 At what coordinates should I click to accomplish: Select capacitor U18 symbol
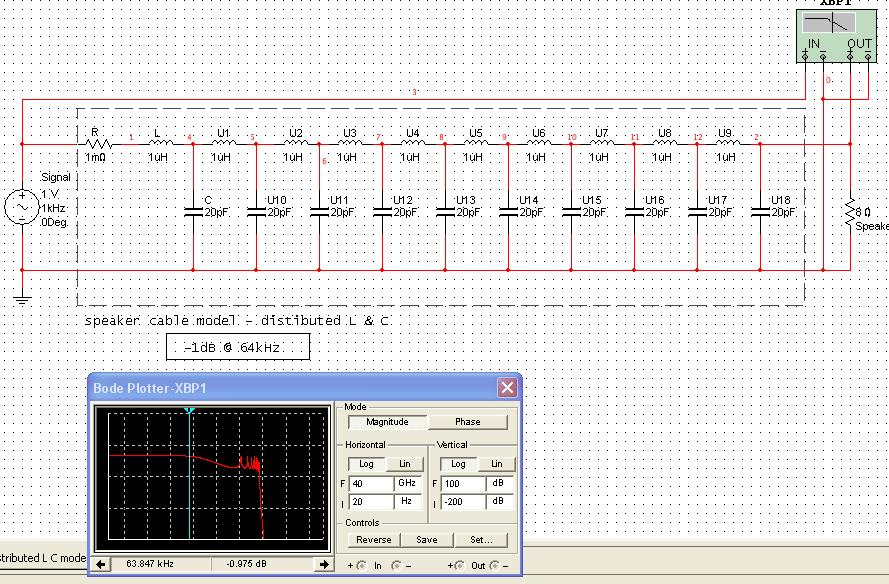[x=760, y=212]
